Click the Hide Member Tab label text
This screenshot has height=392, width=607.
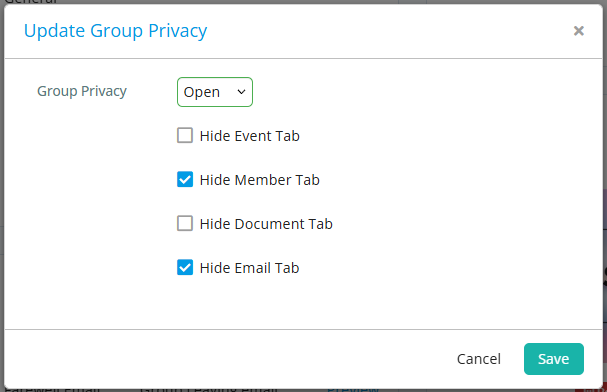pos(260,180)
